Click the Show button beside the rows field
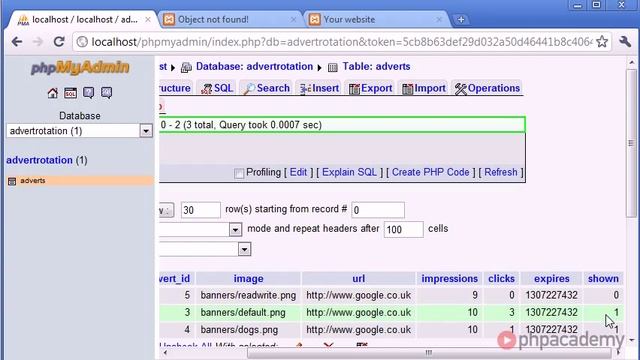This screenshot has width=640, height=360. (166, 210)
